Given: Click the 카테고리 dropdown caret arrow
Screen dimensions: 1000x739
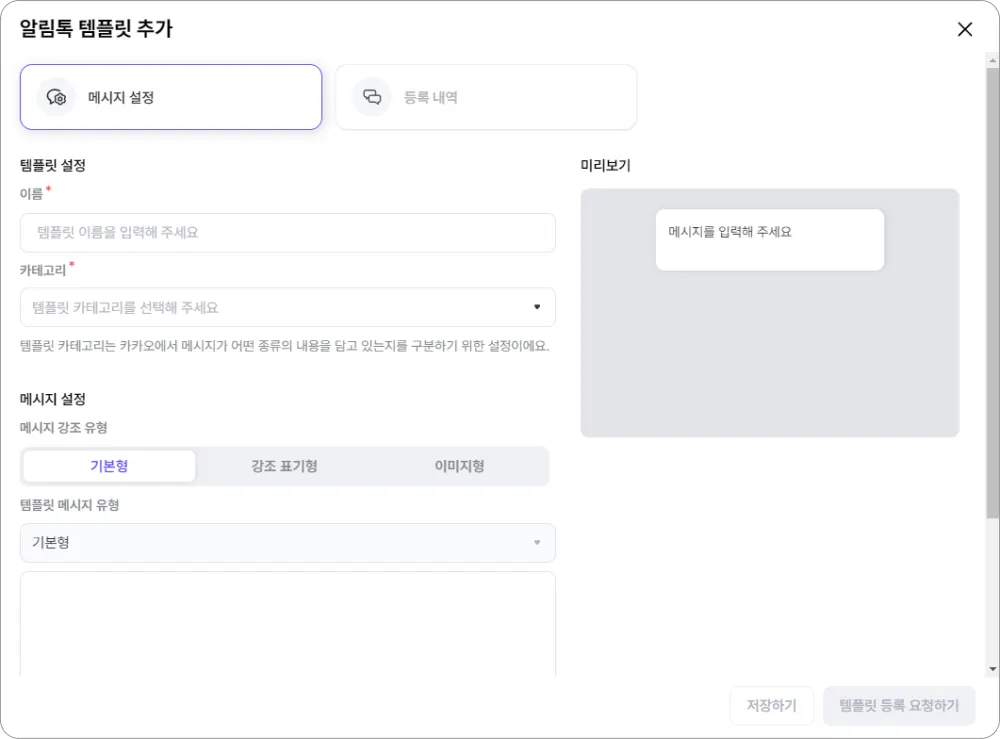Looking at the screenshot, I should coord(537,307).
